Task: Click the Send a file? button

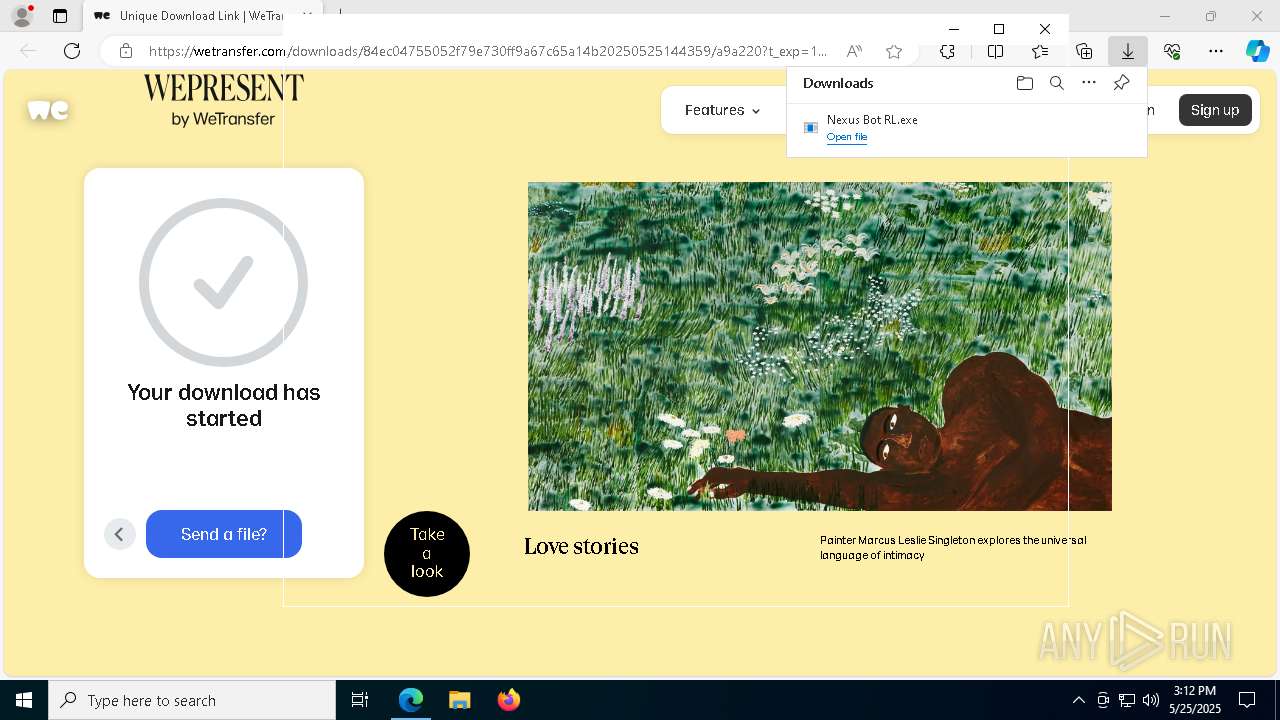Action: [x=224, y=534]
